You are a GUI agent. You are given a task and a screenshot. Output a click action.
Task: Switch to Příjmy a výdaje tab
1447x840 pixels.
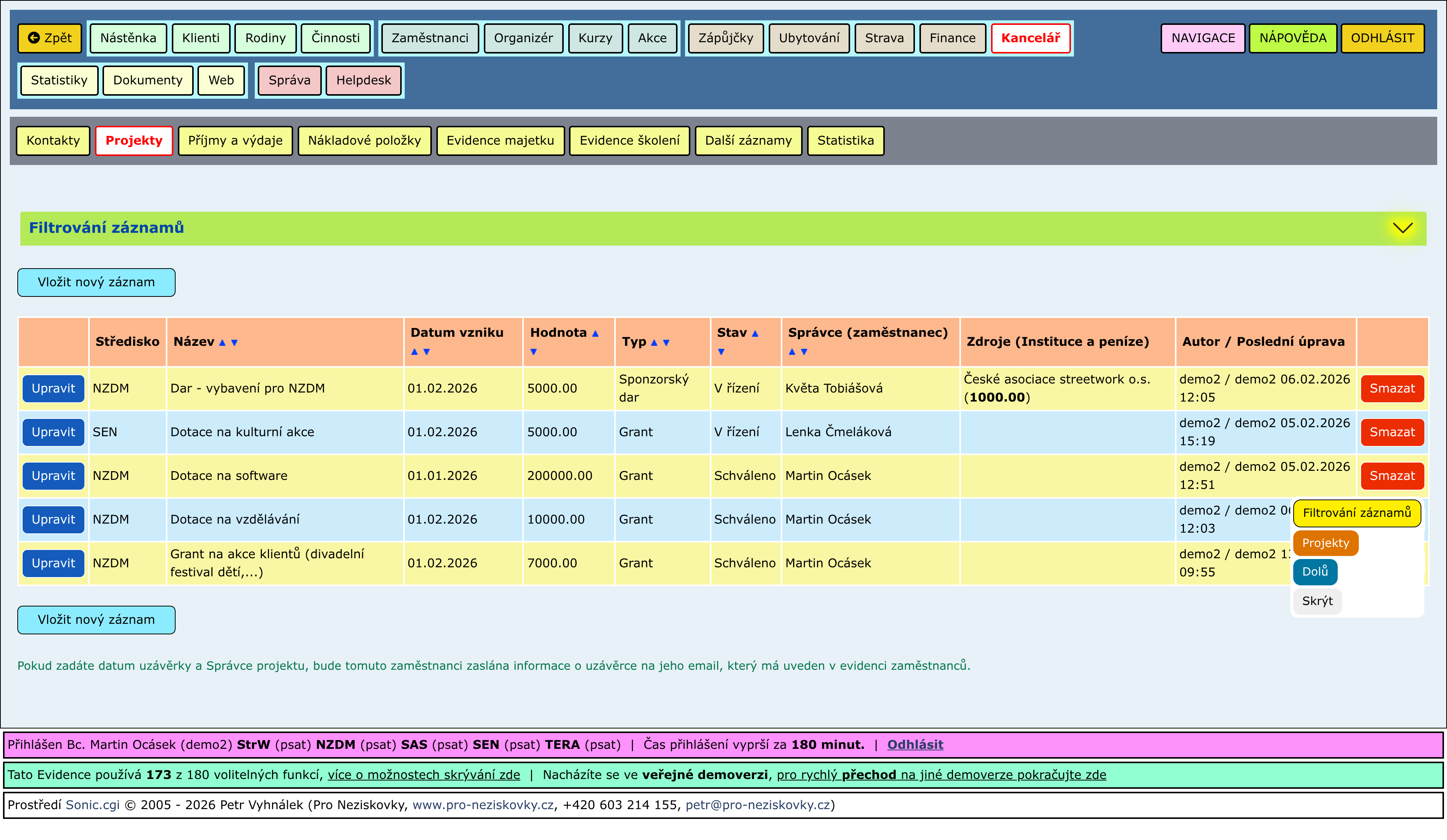click(235, 141)
